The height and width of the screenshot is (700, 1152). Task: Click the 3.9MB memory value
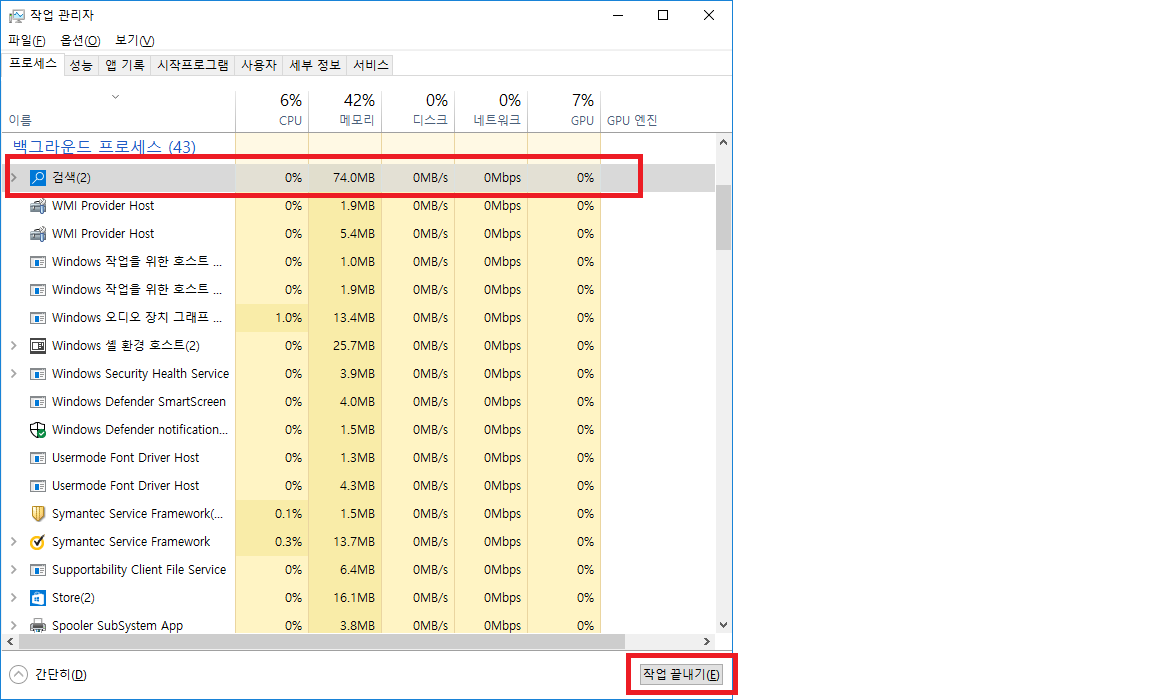pyautogui.click(x=357, y=374)
